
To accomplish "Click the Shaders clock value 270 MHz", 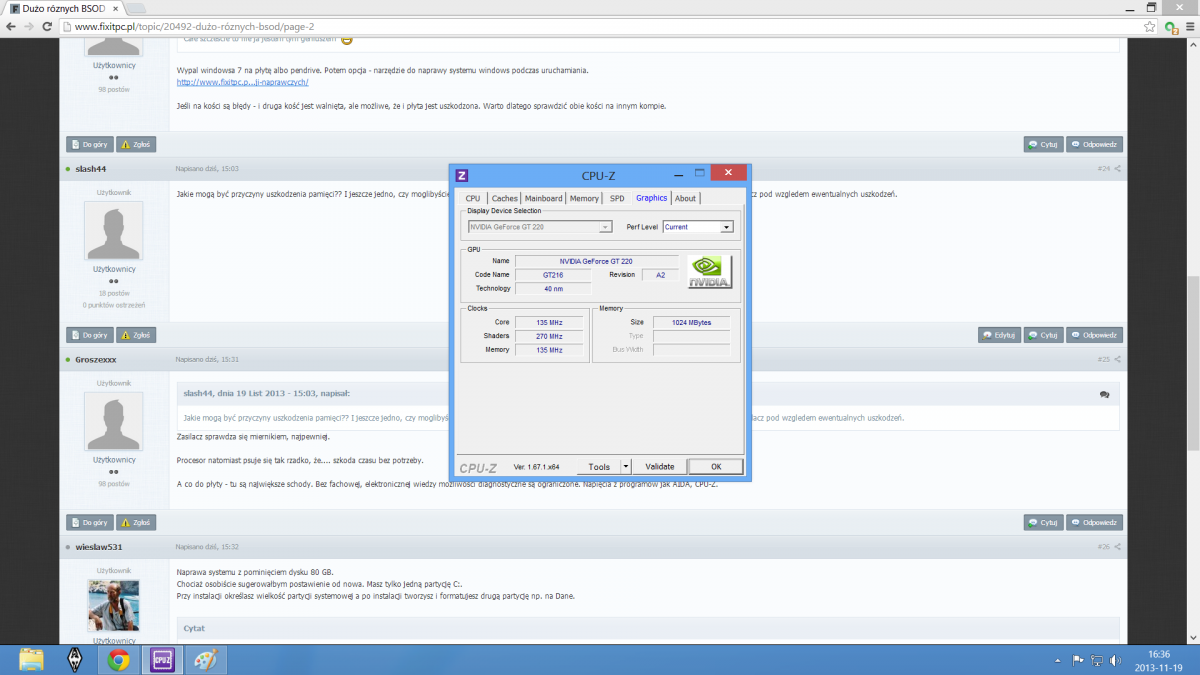I will pyautogui.click(x=550, y=336).
